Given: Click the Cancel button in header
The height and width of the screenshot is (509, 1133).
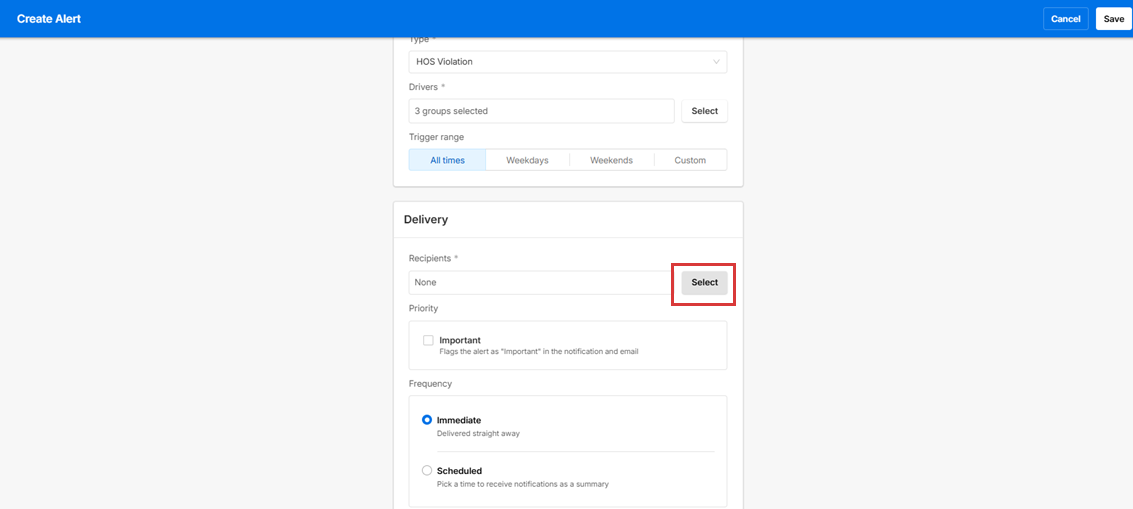Looking at the screenshot, I should (1065, 19).
